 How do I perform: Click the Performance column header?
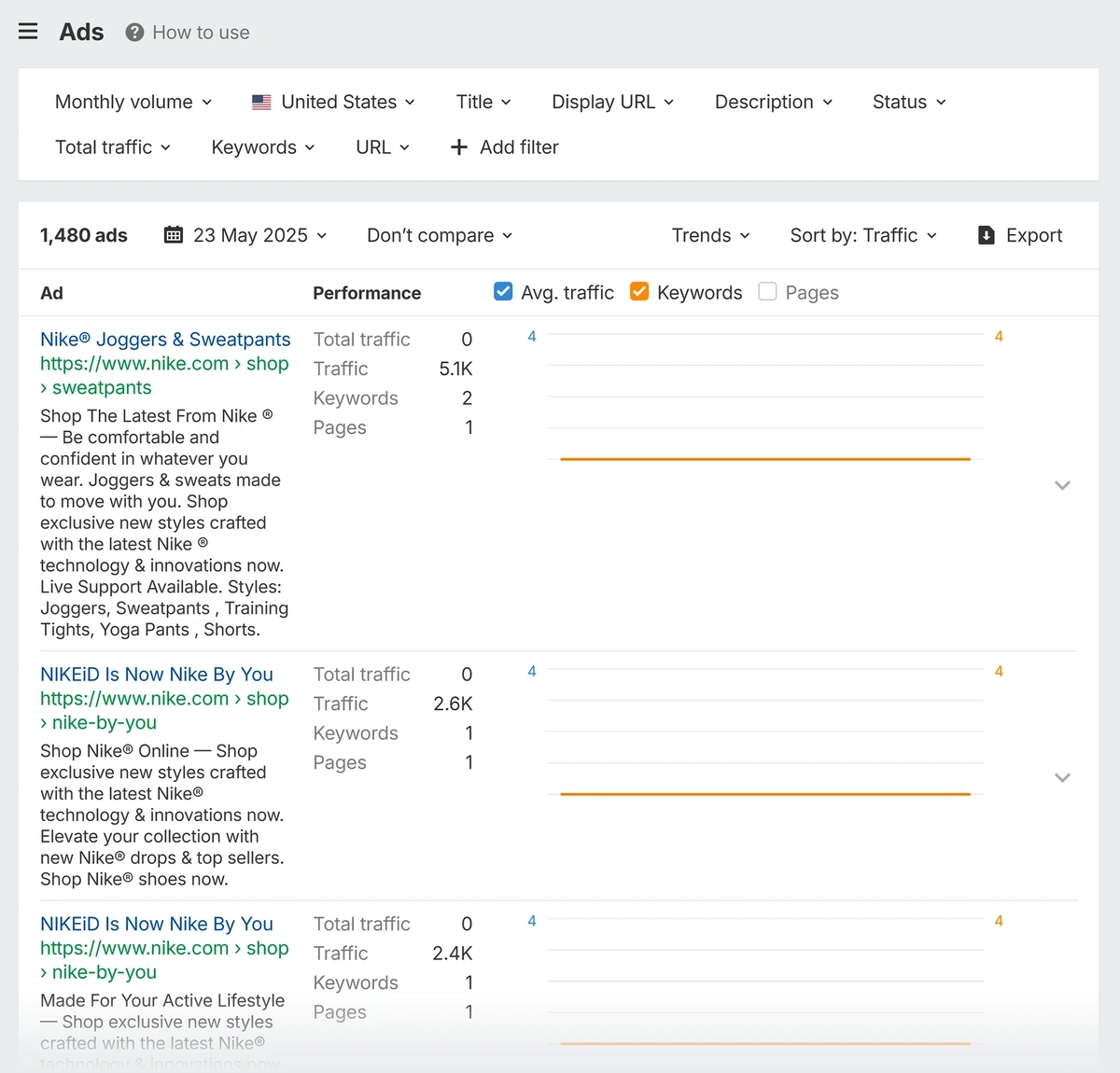pyautogui.click(x=367, y=293)
